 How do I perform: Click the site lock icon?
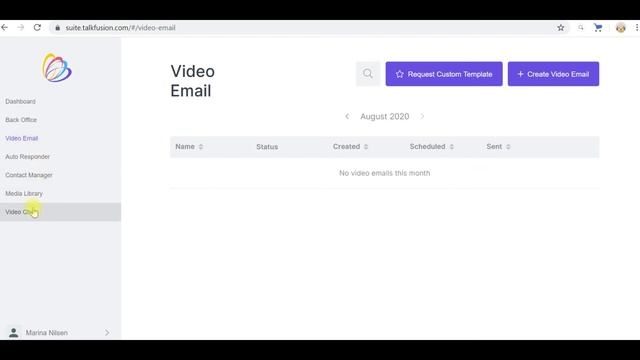(58, 28)
